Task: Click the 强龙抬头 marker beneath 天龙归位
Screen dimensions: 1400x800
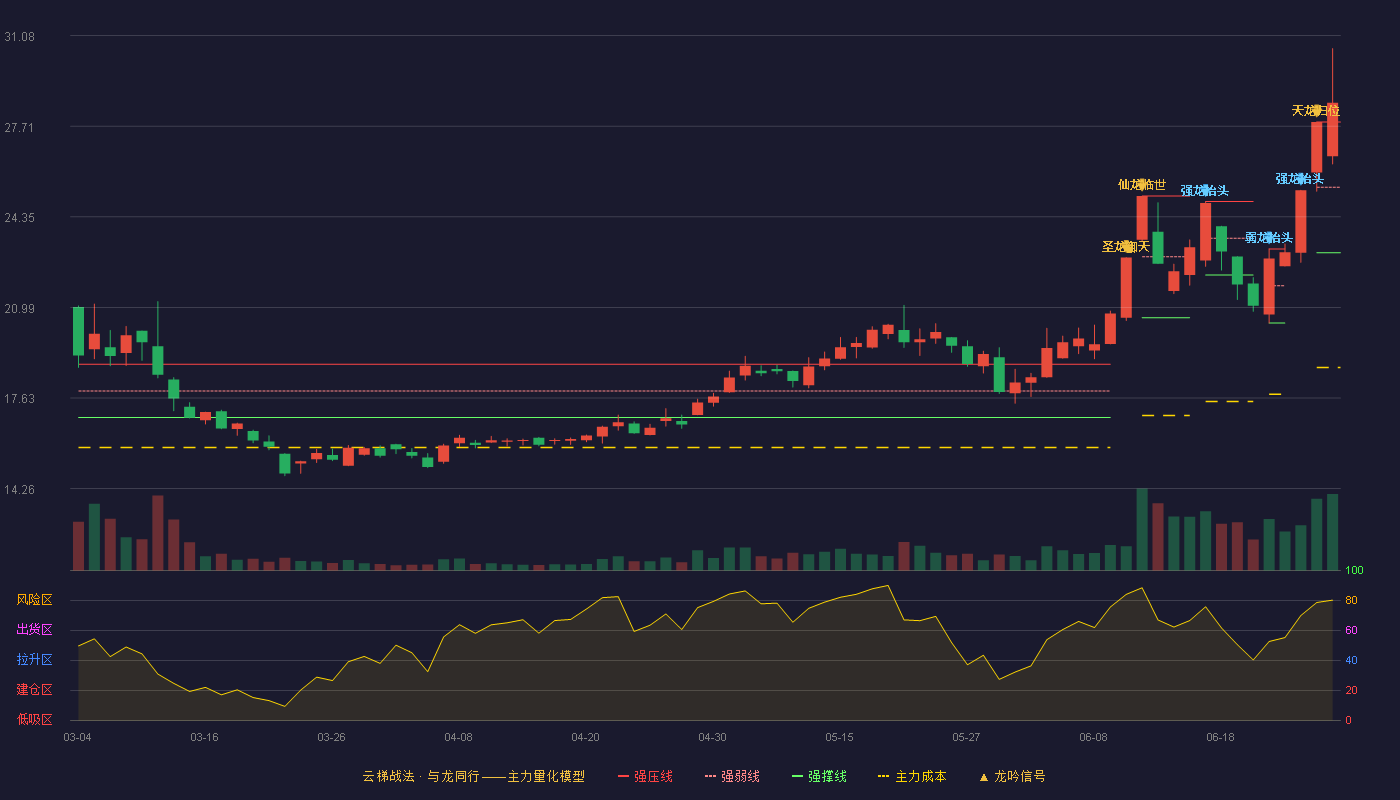Action: pos(1300,179)
